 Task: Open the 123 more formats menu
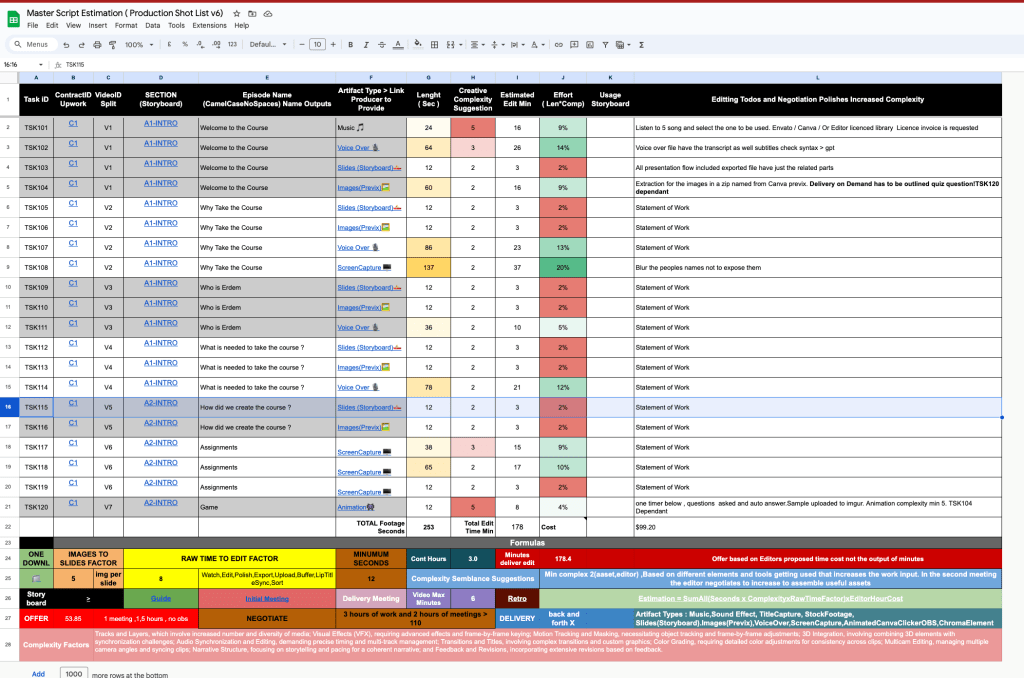(x=232, y=44)
